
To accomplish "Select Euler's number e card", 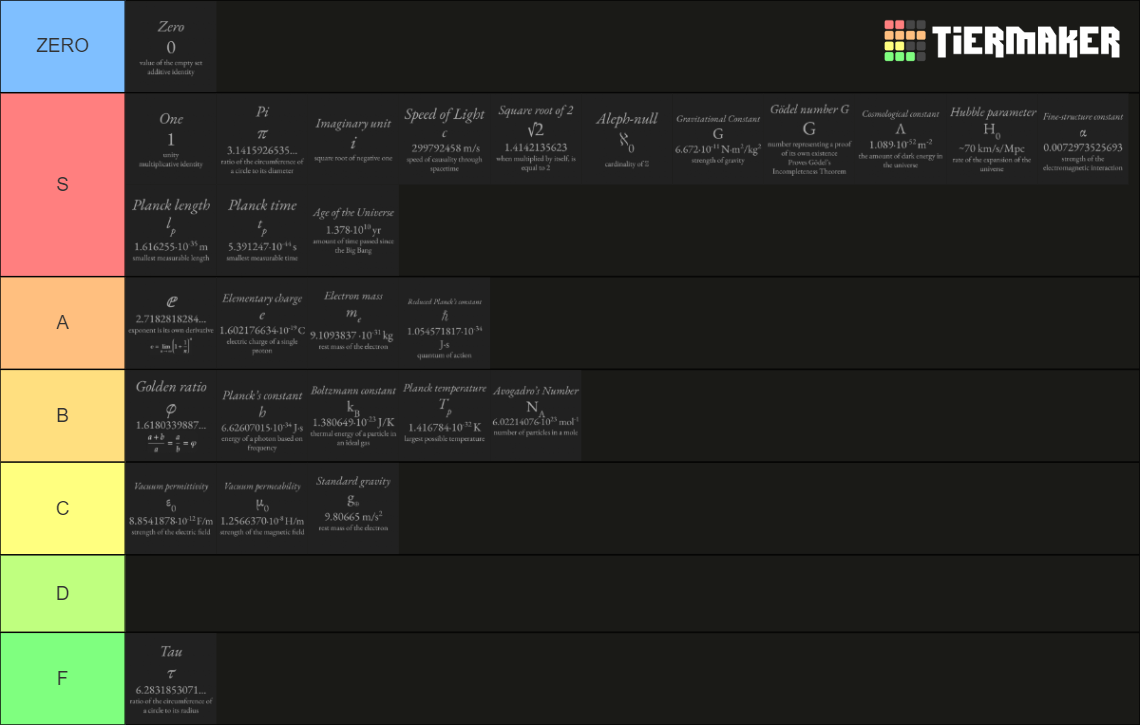I will tap(171, 323).
